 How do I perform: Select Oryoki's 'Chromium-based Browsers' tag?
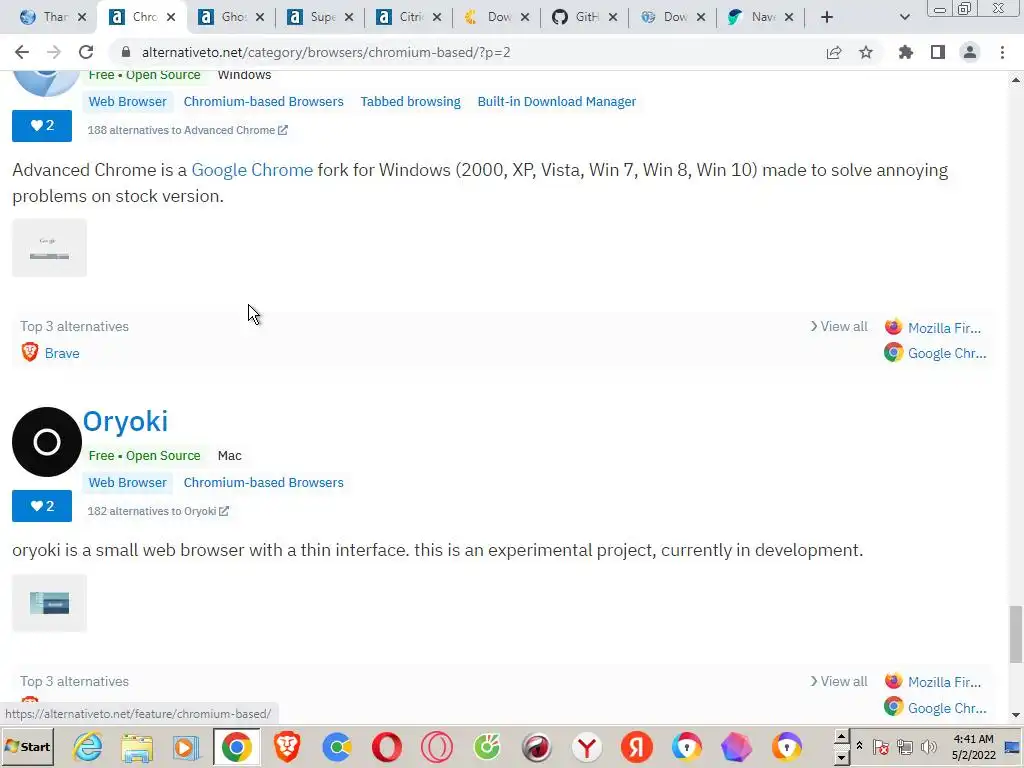point(263,483)
